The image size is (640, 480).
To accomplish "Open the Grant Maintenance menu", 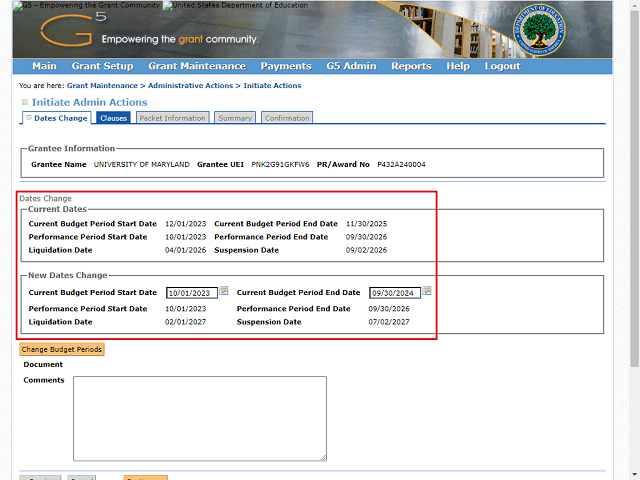I will click(x=197, y=66).
